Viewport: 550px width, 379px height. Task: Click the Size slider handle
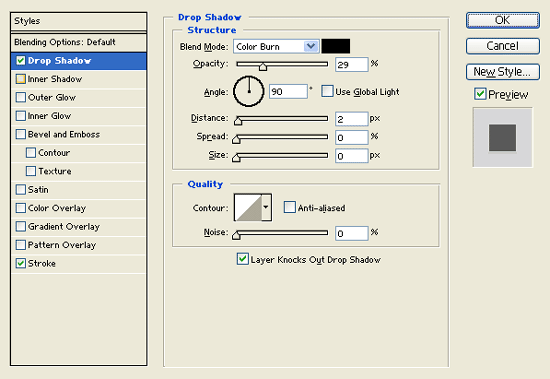click(236, 158)
